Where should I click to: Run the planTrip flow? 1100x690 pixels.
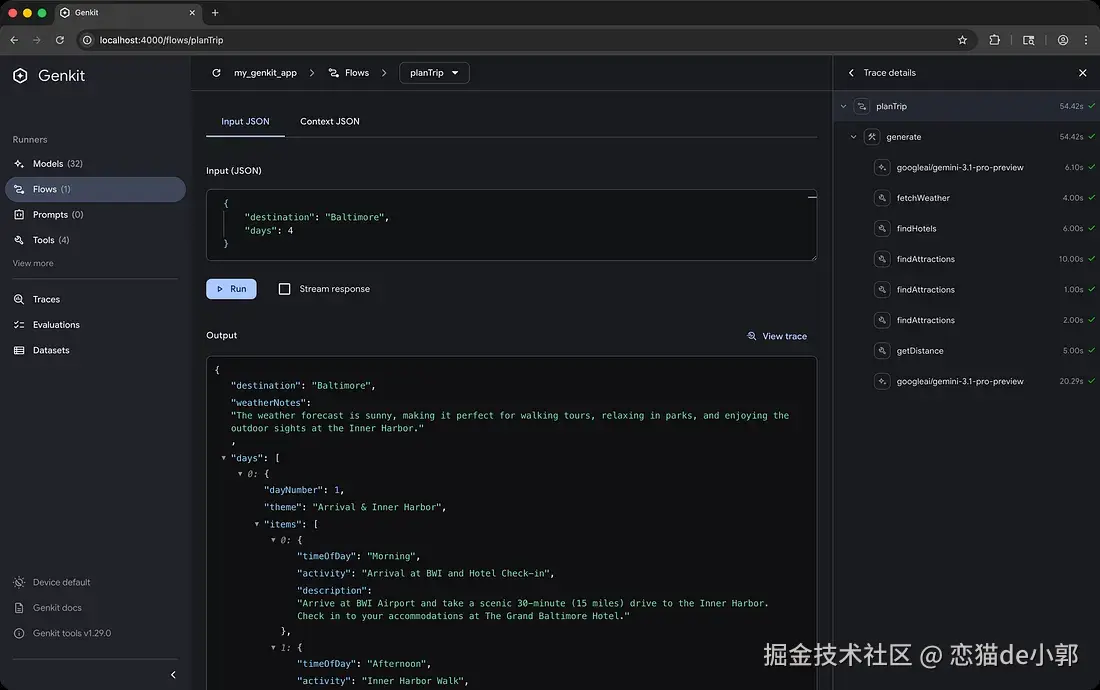tap(232, 289)
